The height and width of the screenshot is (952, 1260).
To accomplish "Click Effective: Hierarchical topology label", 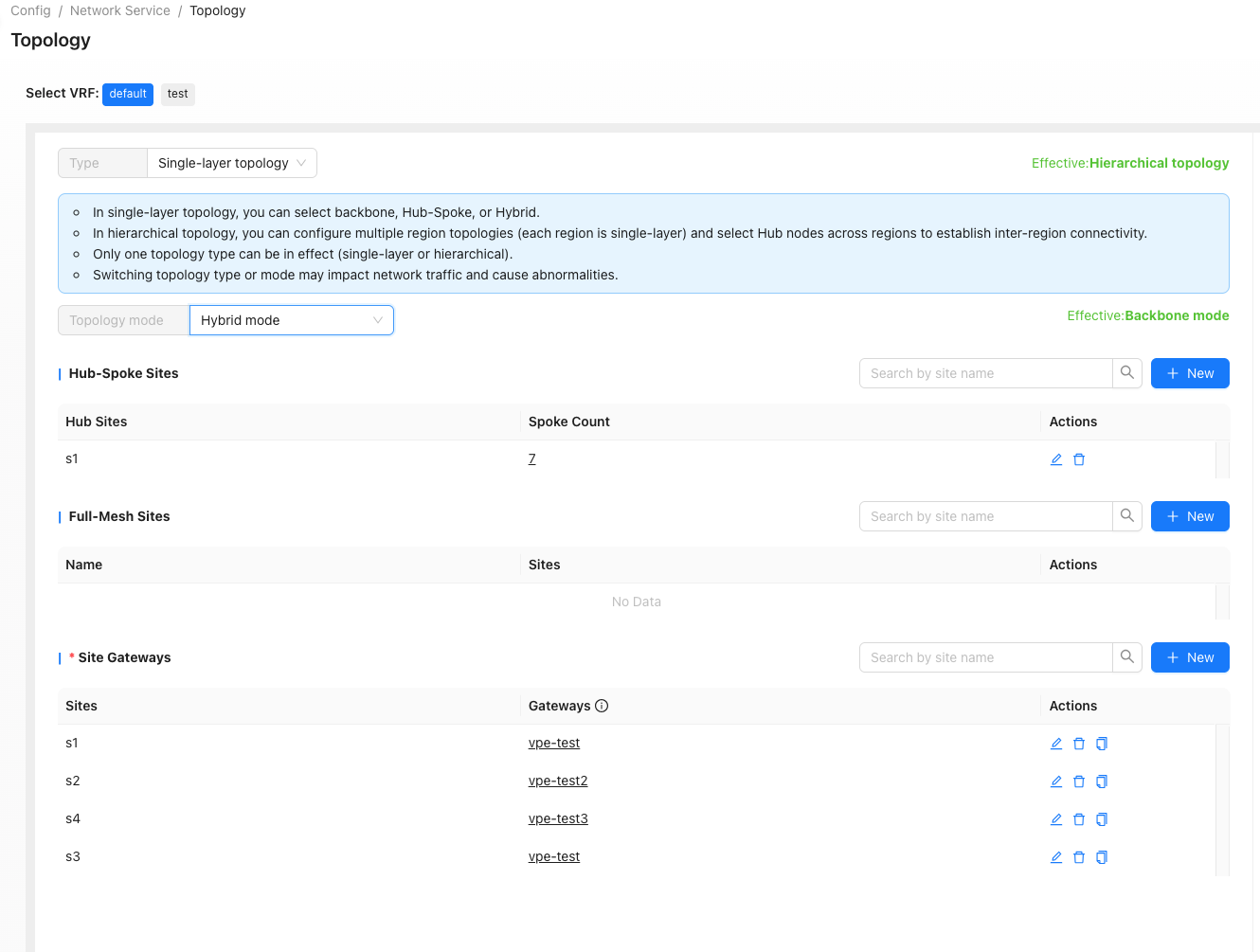I will 1130,163.
